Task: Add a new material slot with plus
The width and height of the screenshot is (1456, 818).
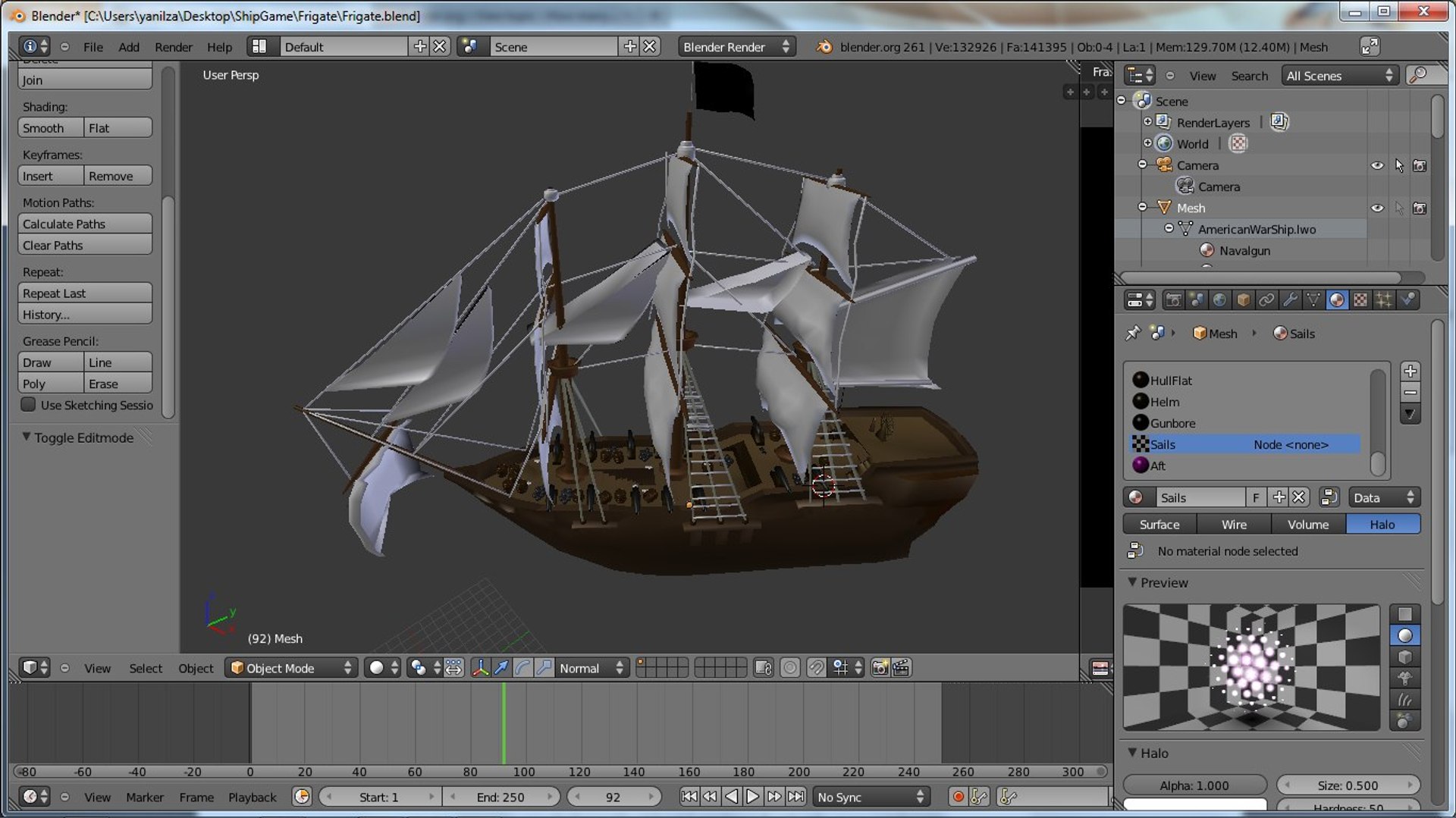Action: (x=1410, y=371)
